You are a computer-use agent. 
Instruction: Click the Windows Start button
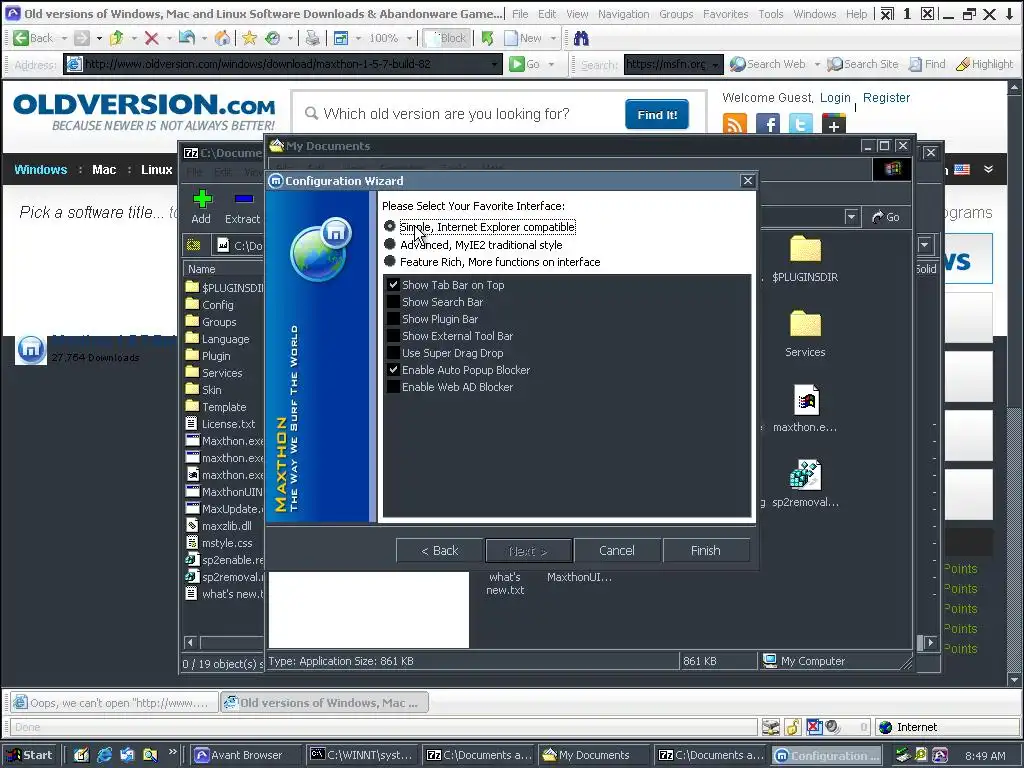31,755
